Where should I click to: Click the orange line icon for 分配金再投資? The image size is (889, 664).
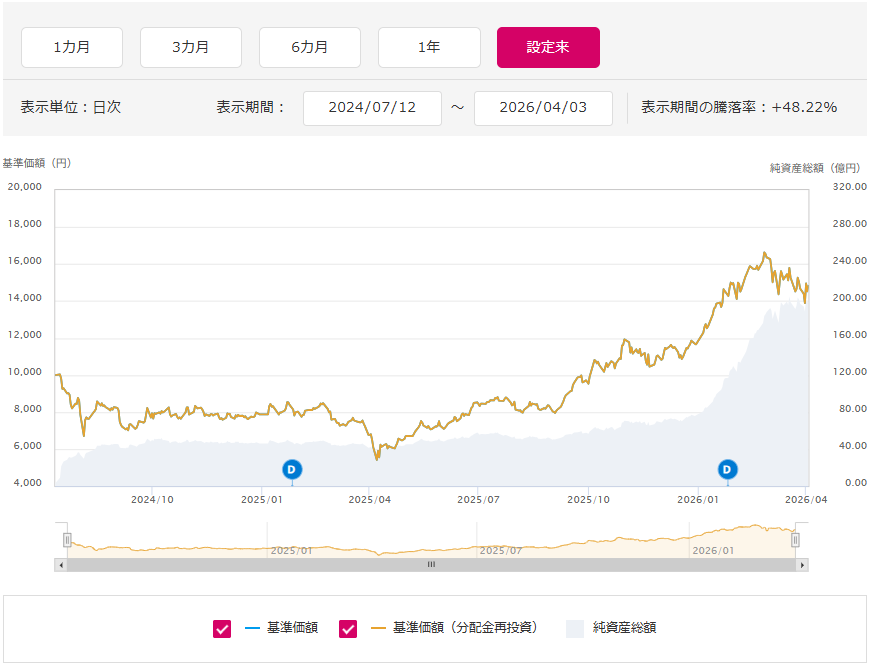pyautogui.click(x=379, y=628)
